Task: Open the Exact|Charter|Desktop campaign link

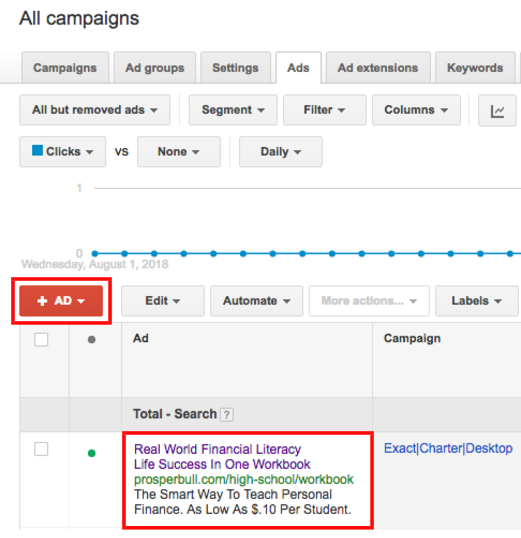Action: pyautogui.click(x=448, y=448)
